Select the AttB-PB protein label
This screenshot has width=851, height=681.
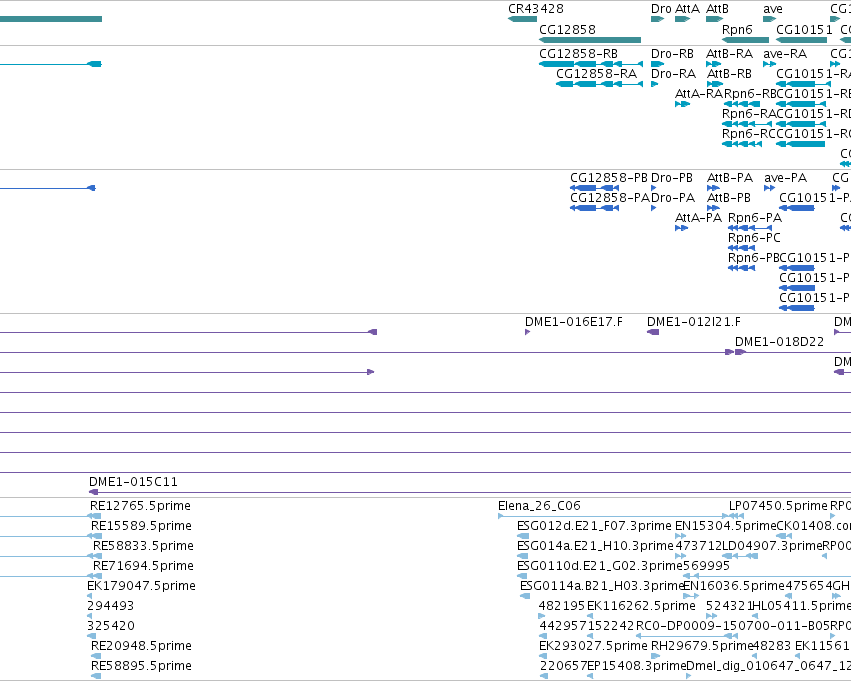729,198
